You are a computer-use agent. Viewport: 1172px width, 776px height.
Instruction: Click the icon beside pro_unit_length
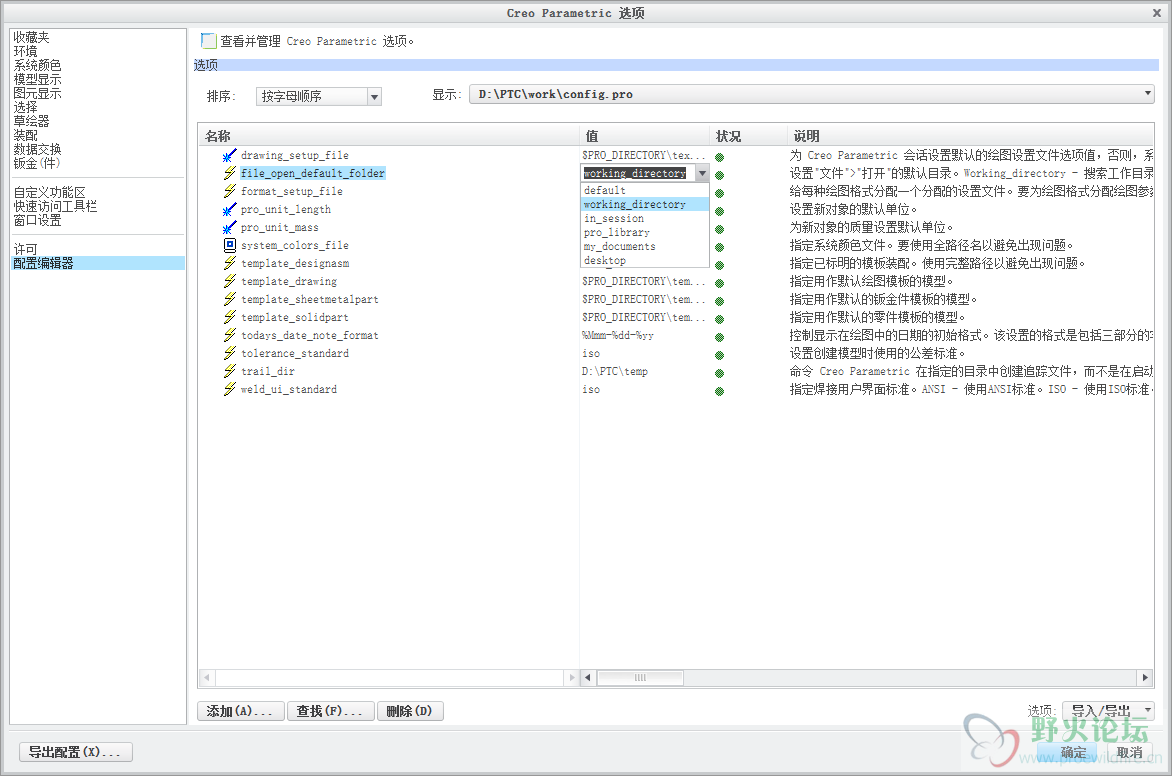229,209
